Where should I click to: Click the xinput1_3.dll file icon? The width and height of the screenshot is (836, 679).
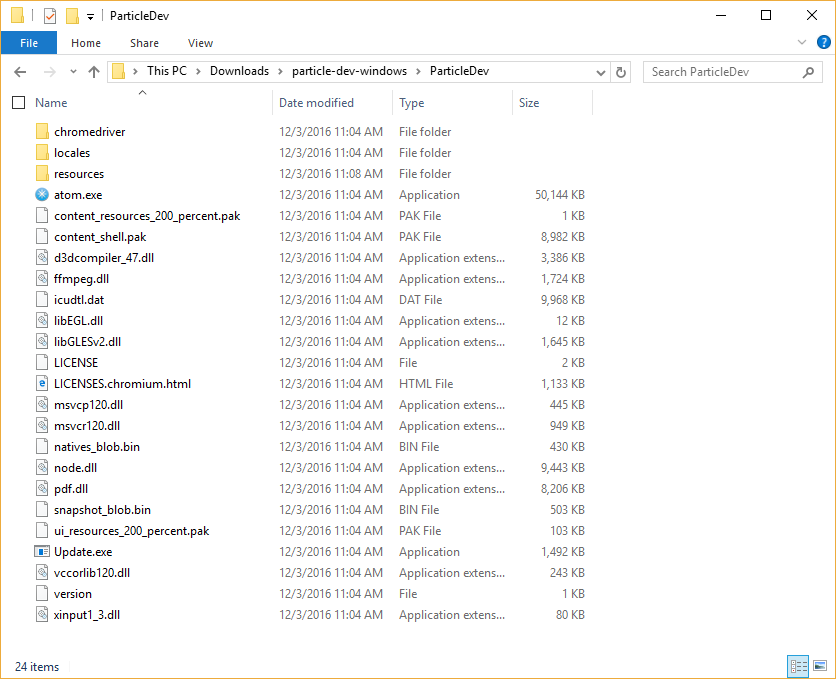coord(42,615)
